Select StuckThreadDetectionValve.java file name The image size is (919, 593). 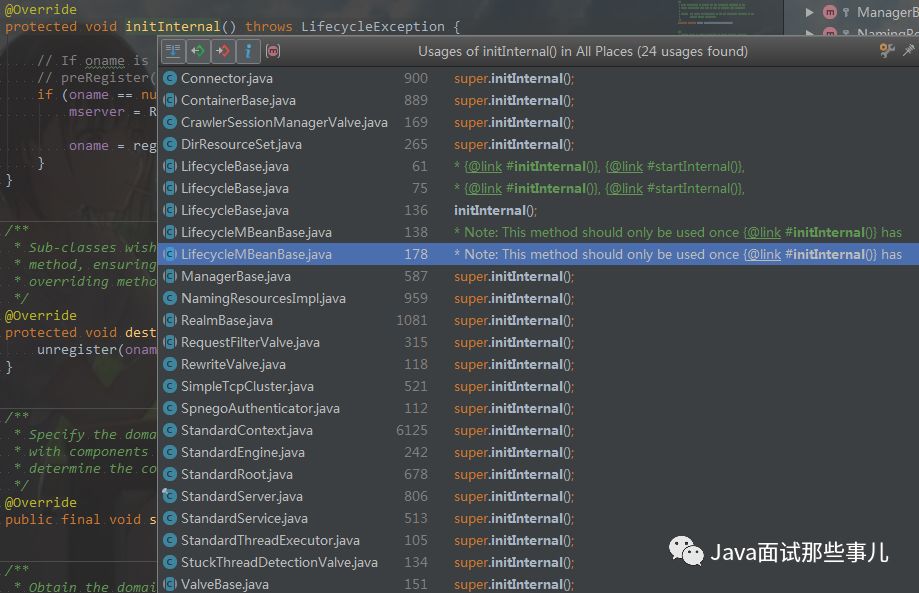[280, 563]
